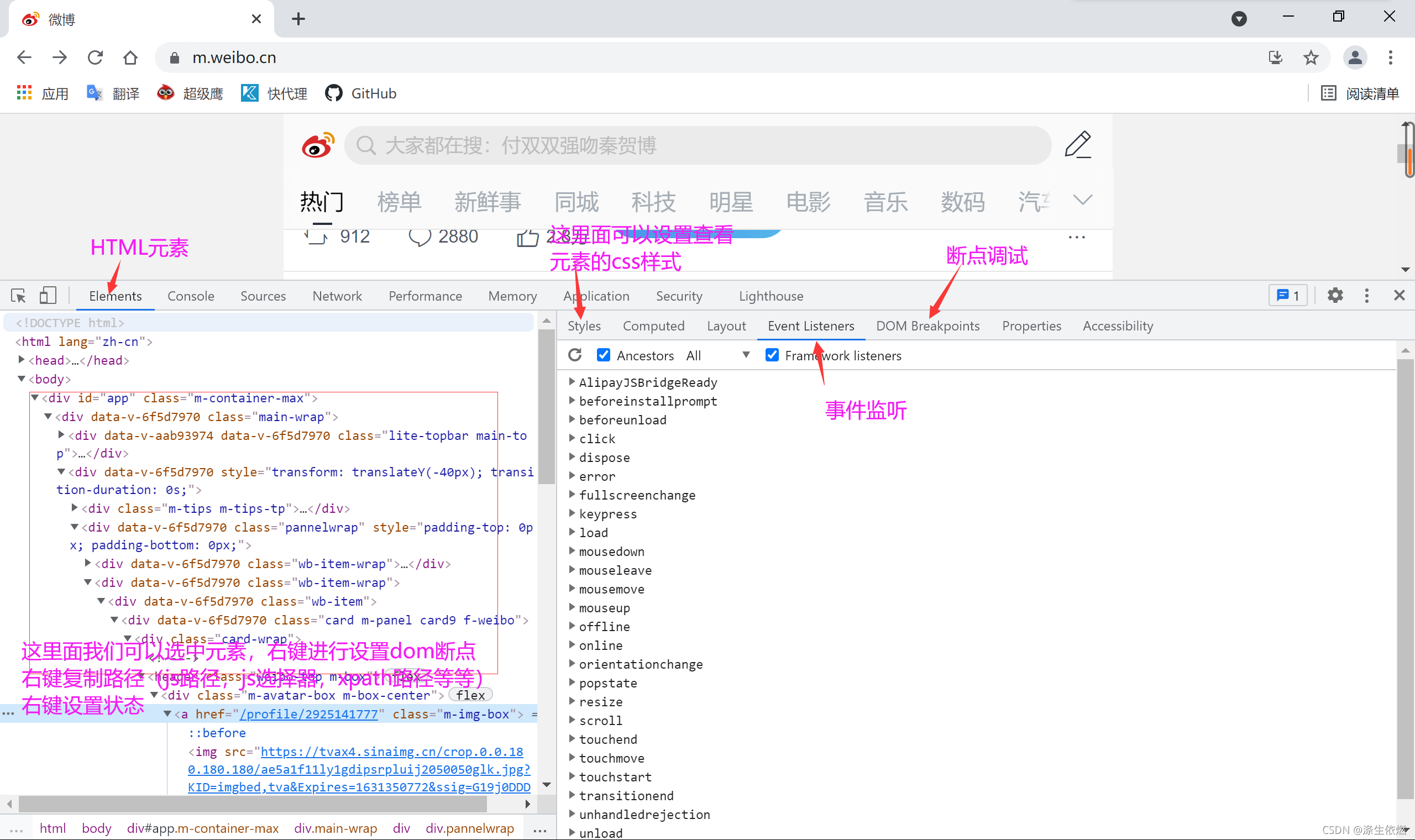This screenshot has height=840, width=1415.
Task: Open the DevTools issues counter
Action: (1288, 296)
